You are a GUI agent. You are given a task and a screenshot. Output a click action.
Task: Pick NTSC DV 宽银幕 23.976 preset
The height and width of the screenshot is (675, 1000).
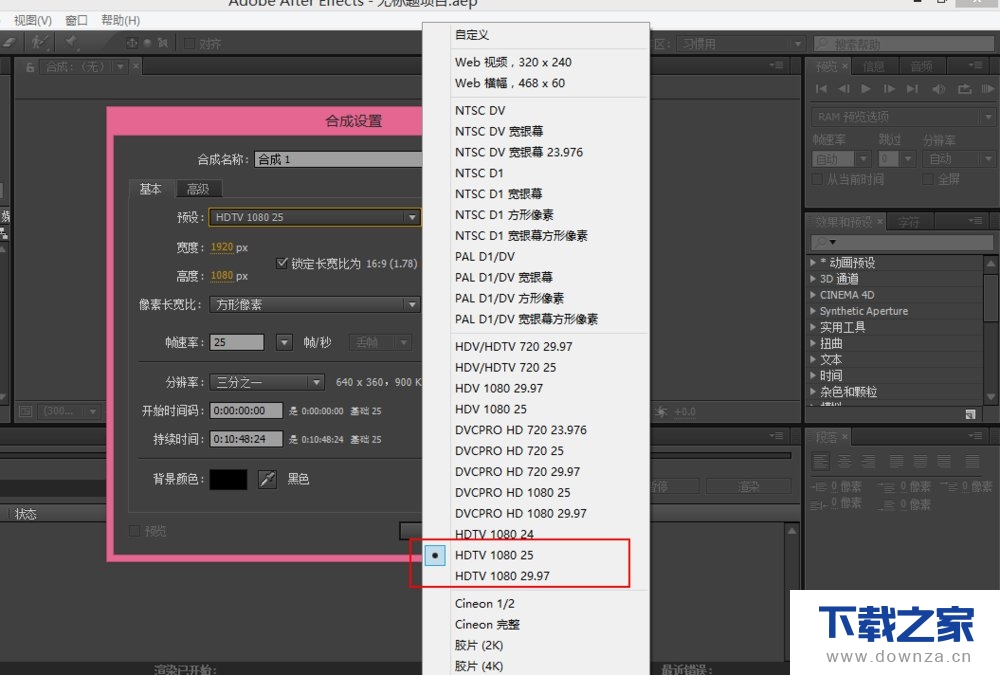coord(518,152)
